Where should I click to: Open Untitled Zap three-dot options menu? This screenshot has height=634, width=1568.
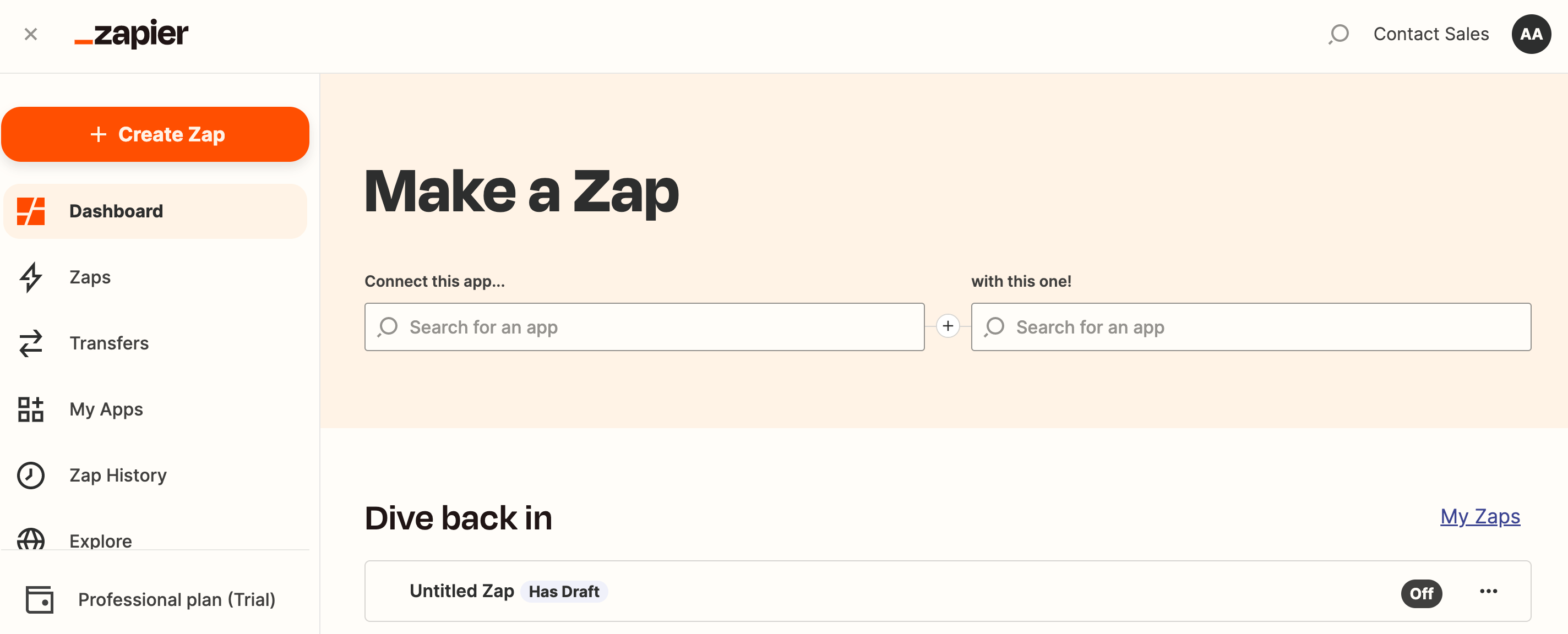1488,592
